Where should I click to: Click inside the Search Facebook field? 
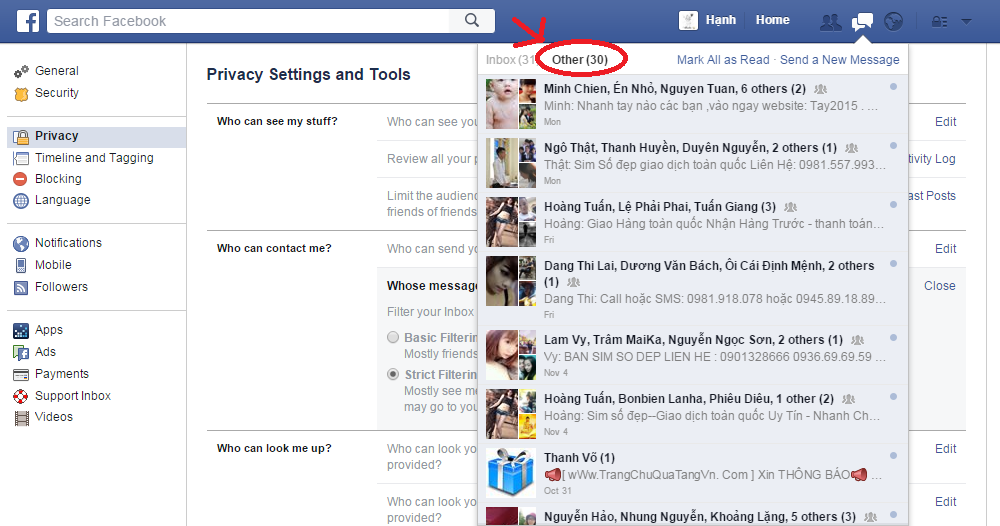[249, 21]
